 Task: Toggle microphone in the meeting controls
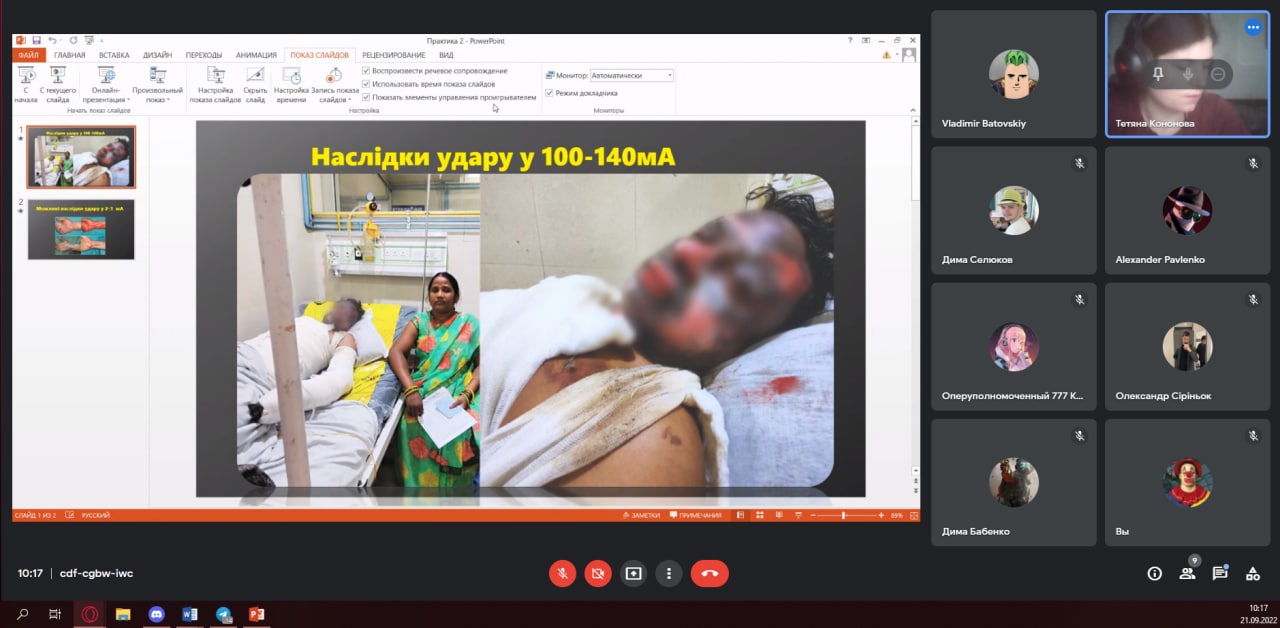(563, 573)
